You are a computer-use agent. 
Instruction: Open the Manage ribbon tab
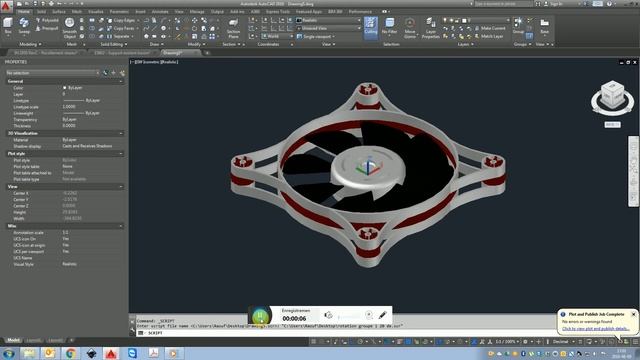pos(197,11)
